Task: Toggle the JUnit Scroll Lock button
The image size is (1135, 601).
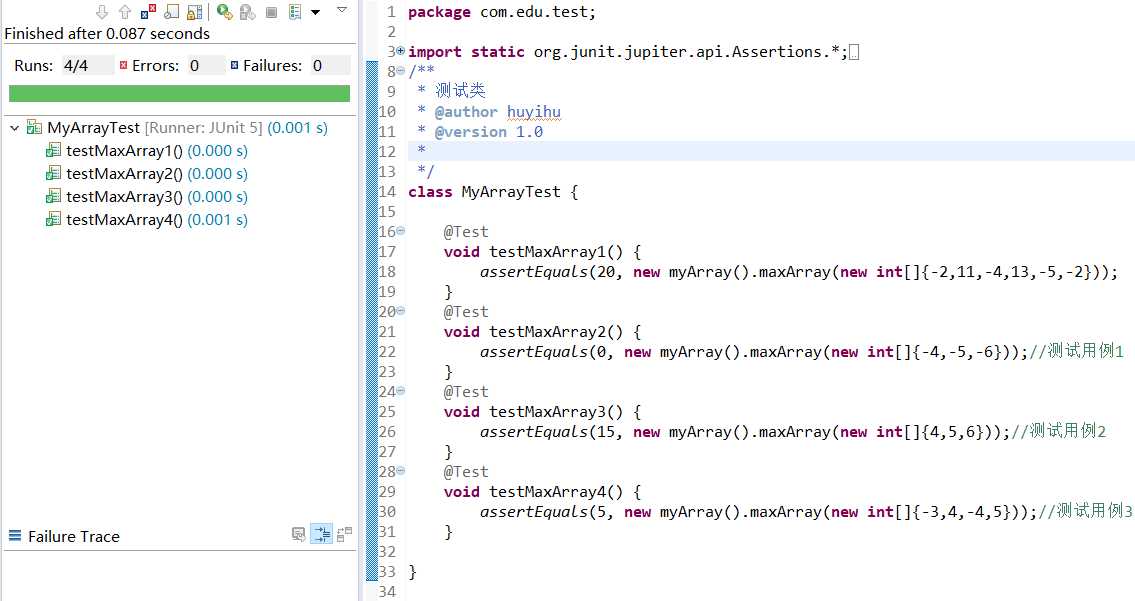Action: (x=195, y=12)
